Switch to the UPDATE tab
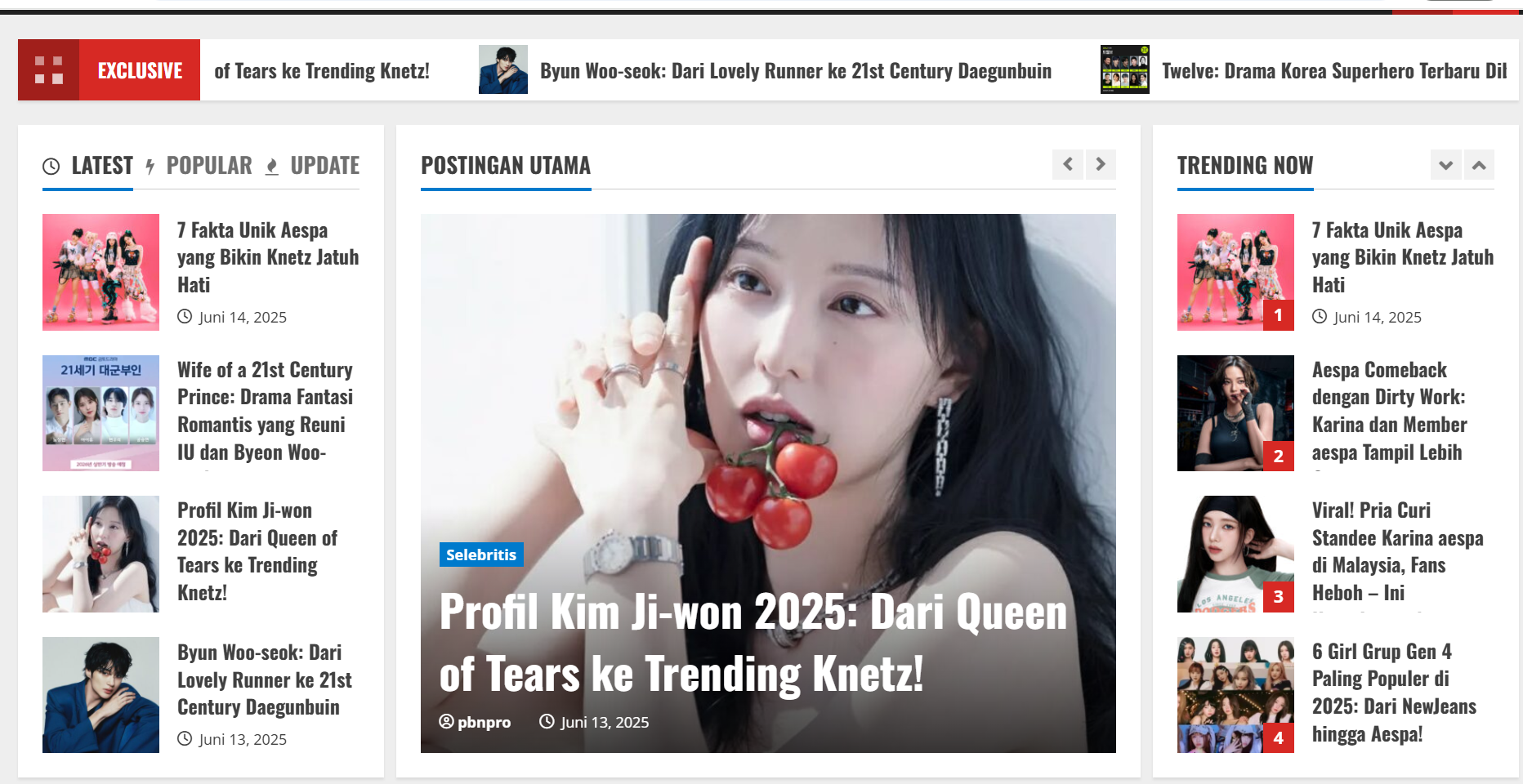This screenshot has height=784, width=1523. pos(324,166)
